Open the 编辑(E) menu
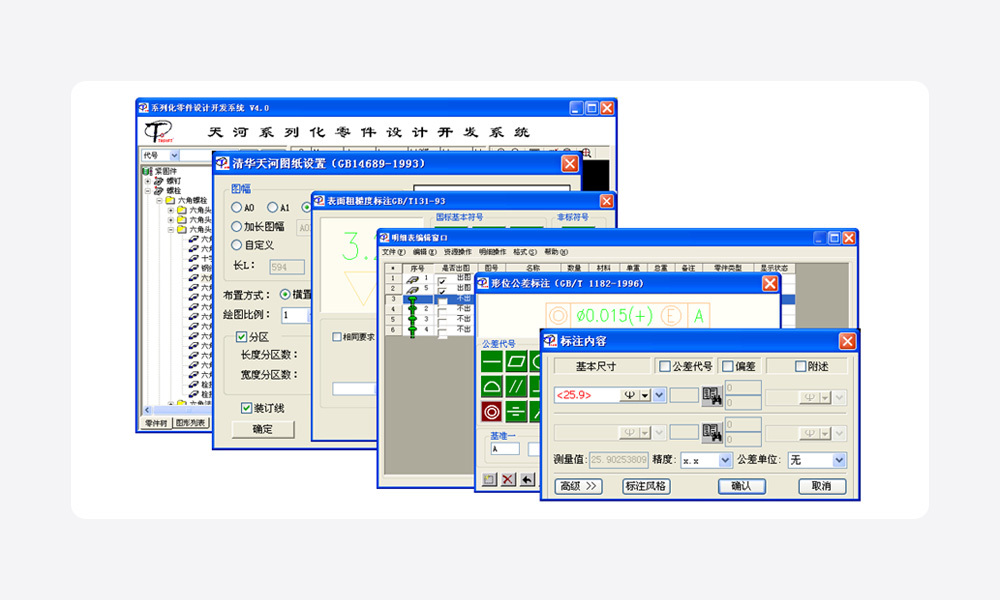 (x=424, y=252)
